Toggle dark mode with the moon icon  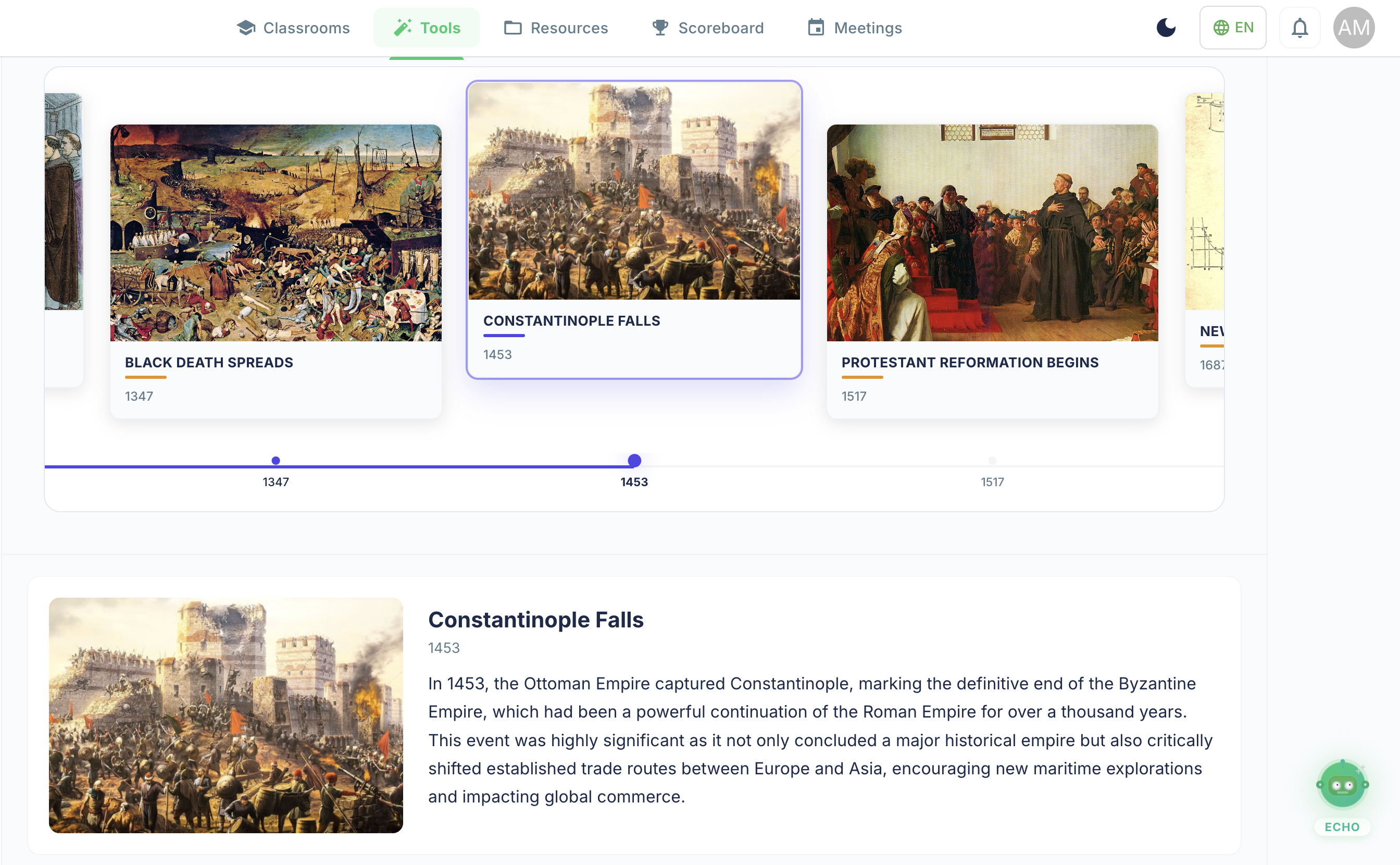[x=1166, y=28]
